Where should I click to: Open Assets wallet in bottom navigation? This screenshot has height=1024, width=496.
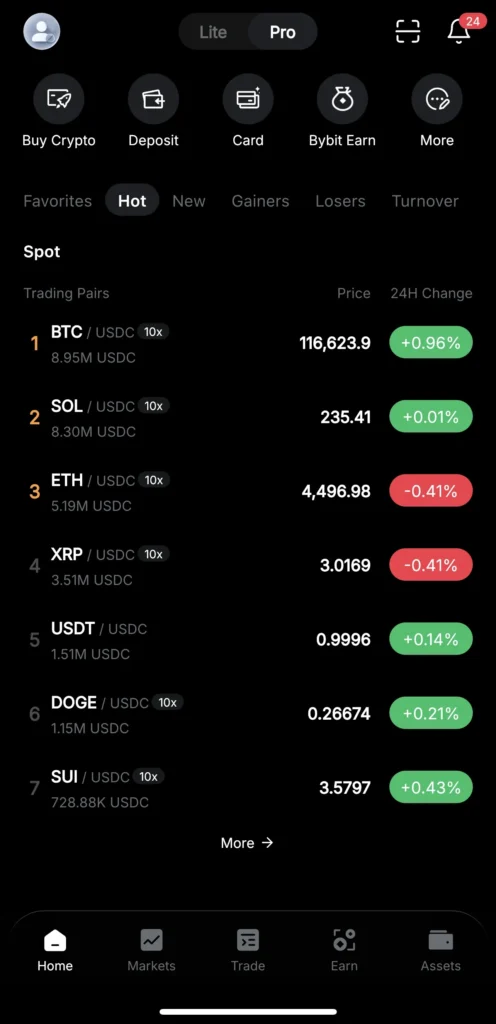coord(441,950)
